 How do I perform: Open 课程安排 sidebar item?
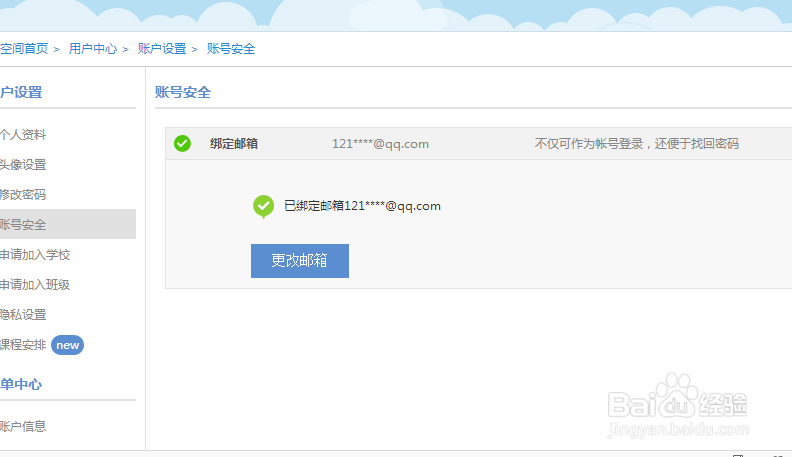pyautogui.click(x=23, y=345)
